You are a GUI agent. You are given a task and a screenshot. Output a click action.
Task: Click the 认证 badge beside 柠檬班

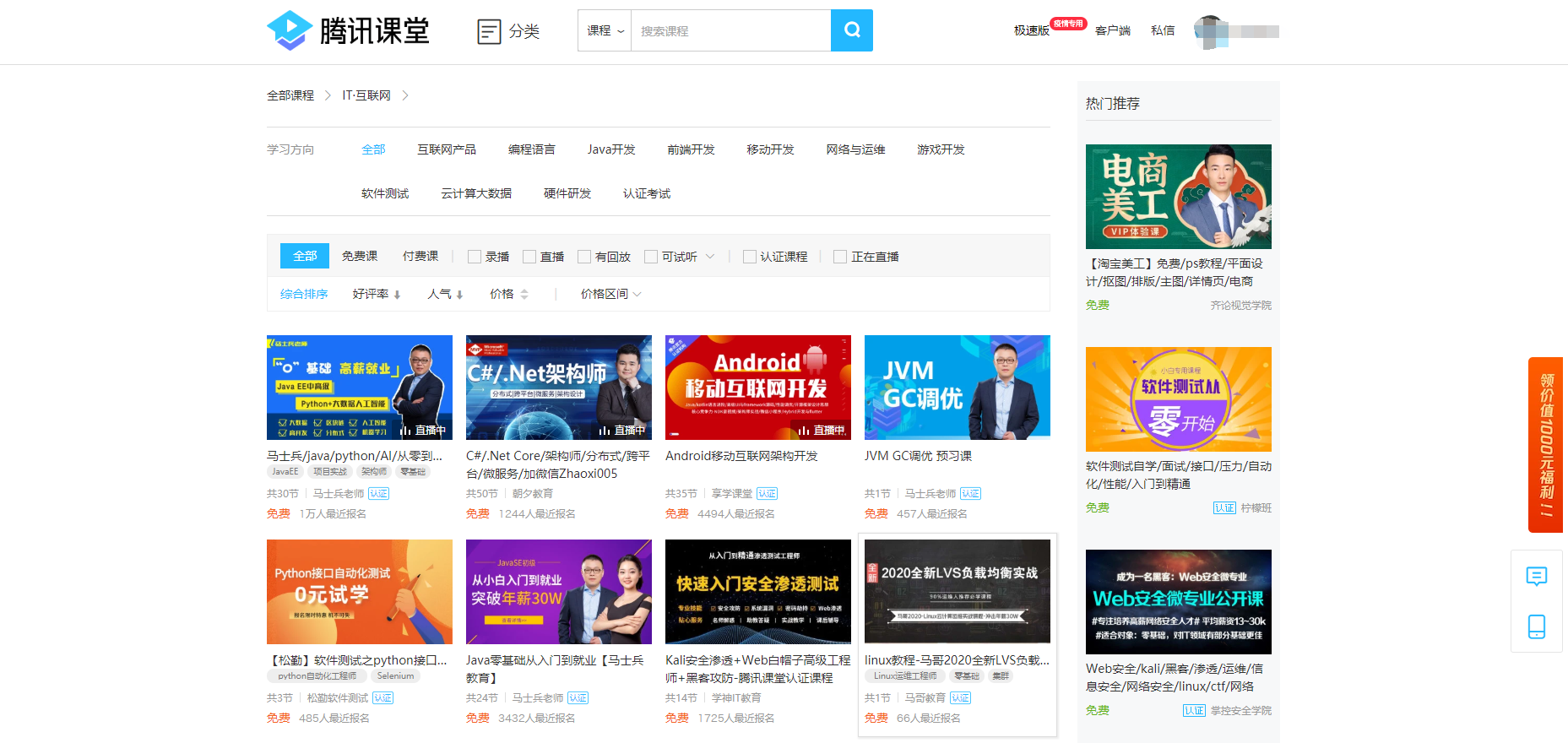point(1224,507)
